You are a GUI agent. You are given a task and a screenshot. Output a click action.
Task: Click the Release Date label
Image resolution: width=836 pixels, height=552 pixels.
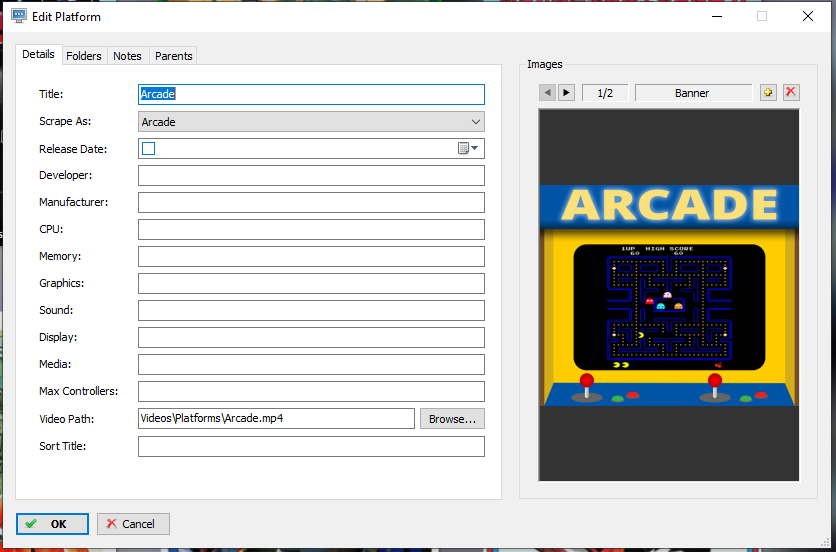(x=73, y=149)
